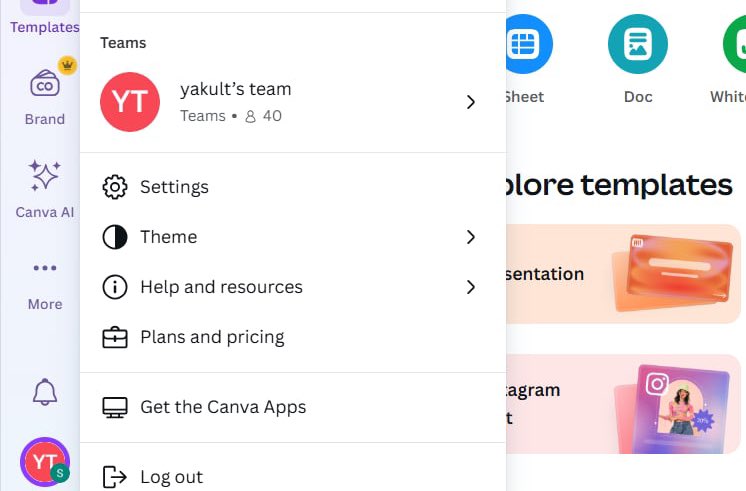The width and height of the screenshot is (746, 491).
Task: Click the Log out door-arrow icon
Action: (x=115, y=477)
